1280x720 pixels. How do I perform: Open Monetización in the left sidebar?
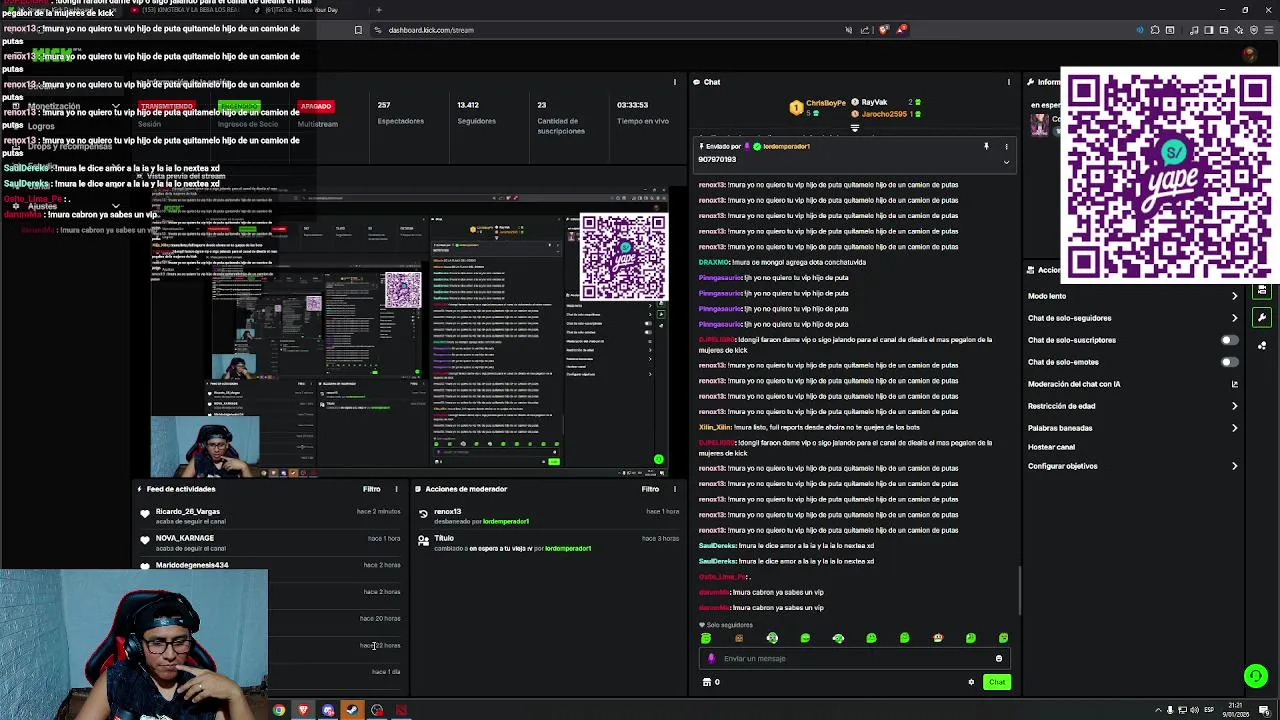tap(67, 106)
